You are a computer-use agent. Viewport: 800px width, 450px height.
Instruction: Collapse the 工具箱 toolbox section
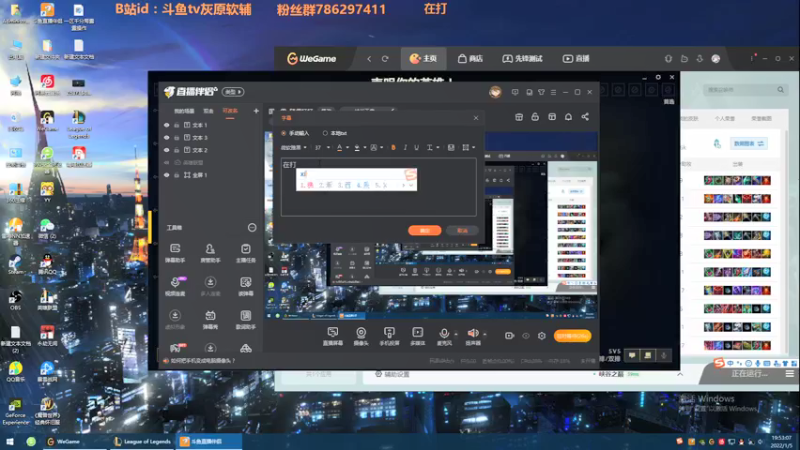[252, 228]
